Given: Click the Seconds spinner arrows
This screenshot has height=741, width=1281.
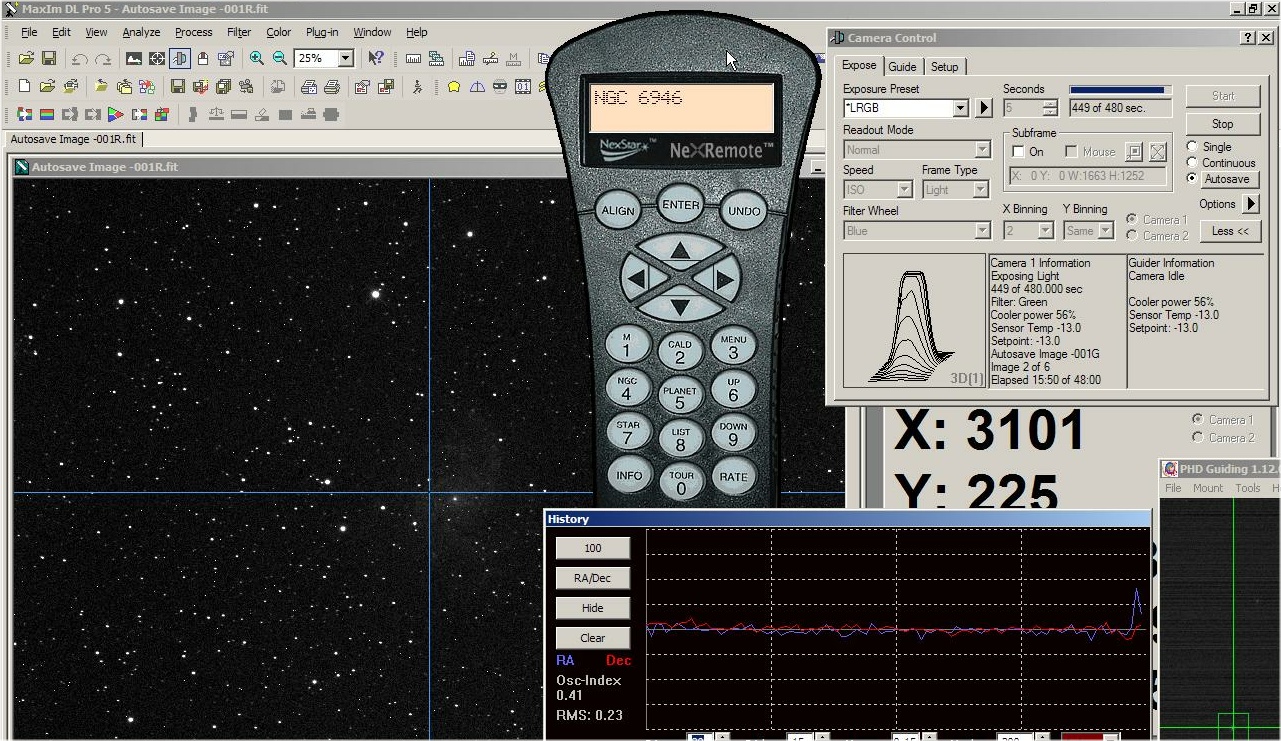Looking at the screenshot, I should click(x=1049, y=108).
